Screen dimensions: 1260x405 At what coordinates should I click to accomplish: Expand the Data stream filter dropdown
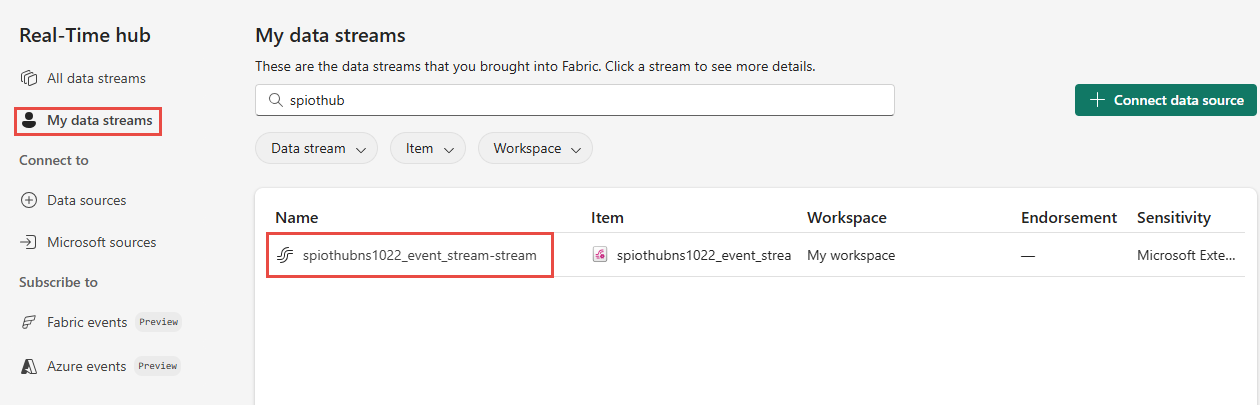point(317,148)
